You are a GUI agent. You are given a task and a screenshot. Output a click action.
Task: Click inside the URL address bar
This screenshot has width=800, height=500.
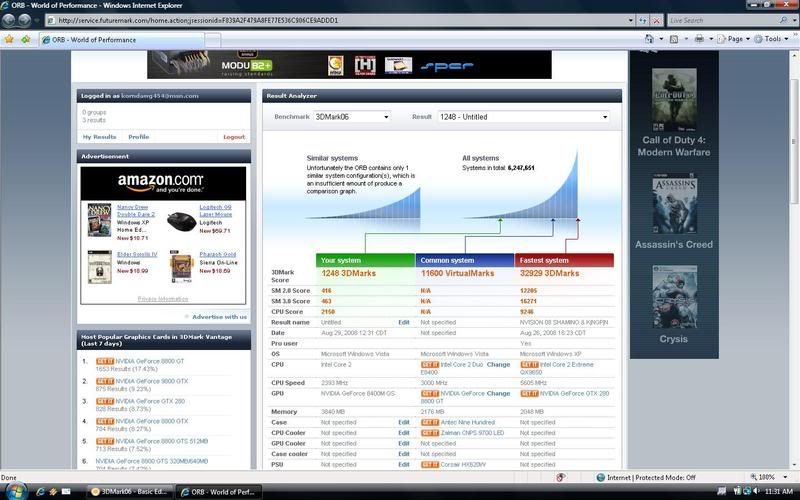pyautogui.click(x=337, y=20)
